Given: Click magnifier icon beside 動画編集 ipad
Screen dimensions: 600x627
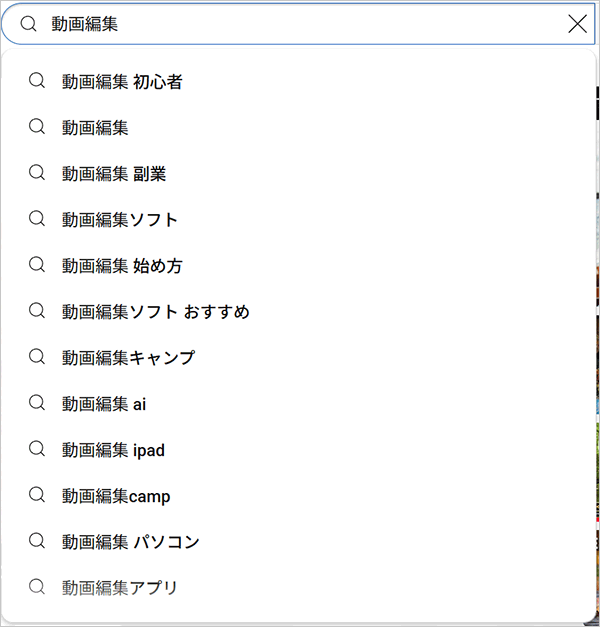Looking at the screenshot, I should [x=37, y=449].
